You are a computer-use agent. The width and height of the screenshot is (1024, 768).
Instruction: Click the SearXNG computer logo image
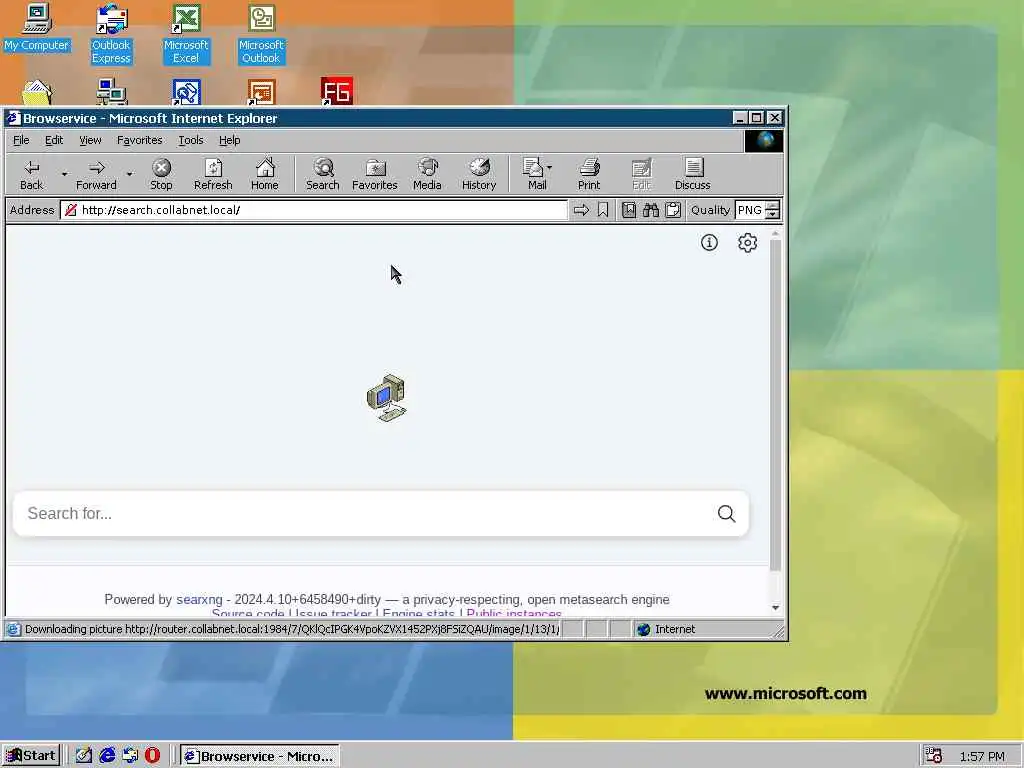[x=386, y=398]
